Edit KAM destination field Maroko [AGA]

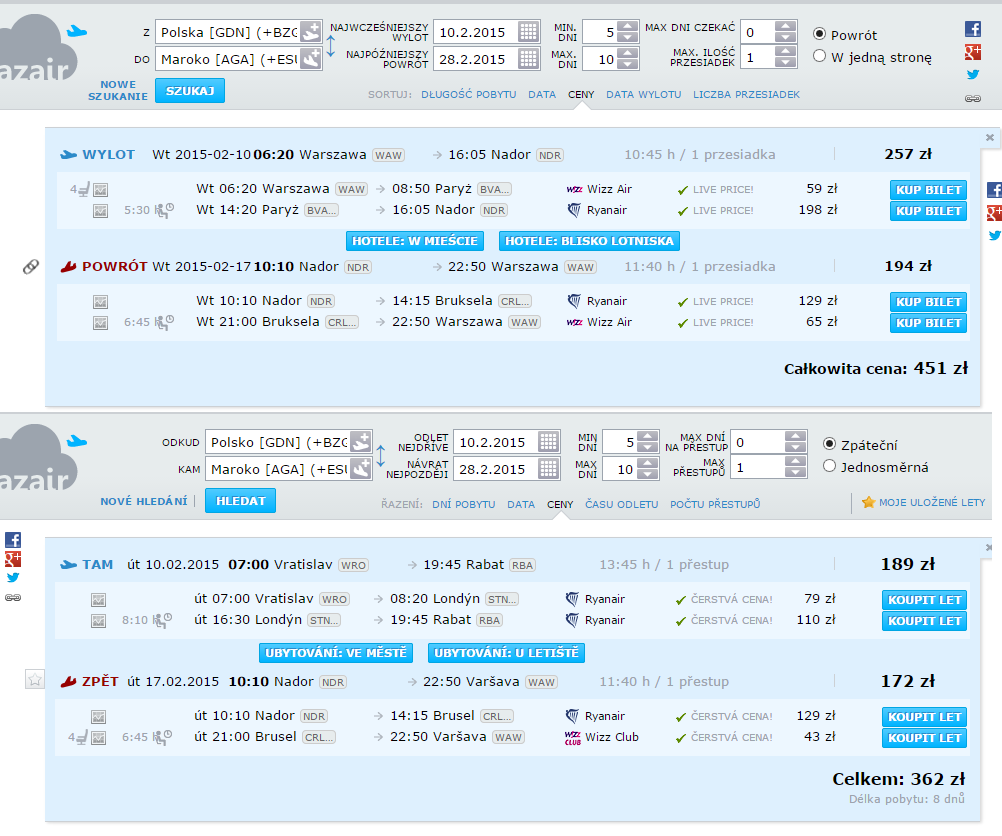(278, 469)
